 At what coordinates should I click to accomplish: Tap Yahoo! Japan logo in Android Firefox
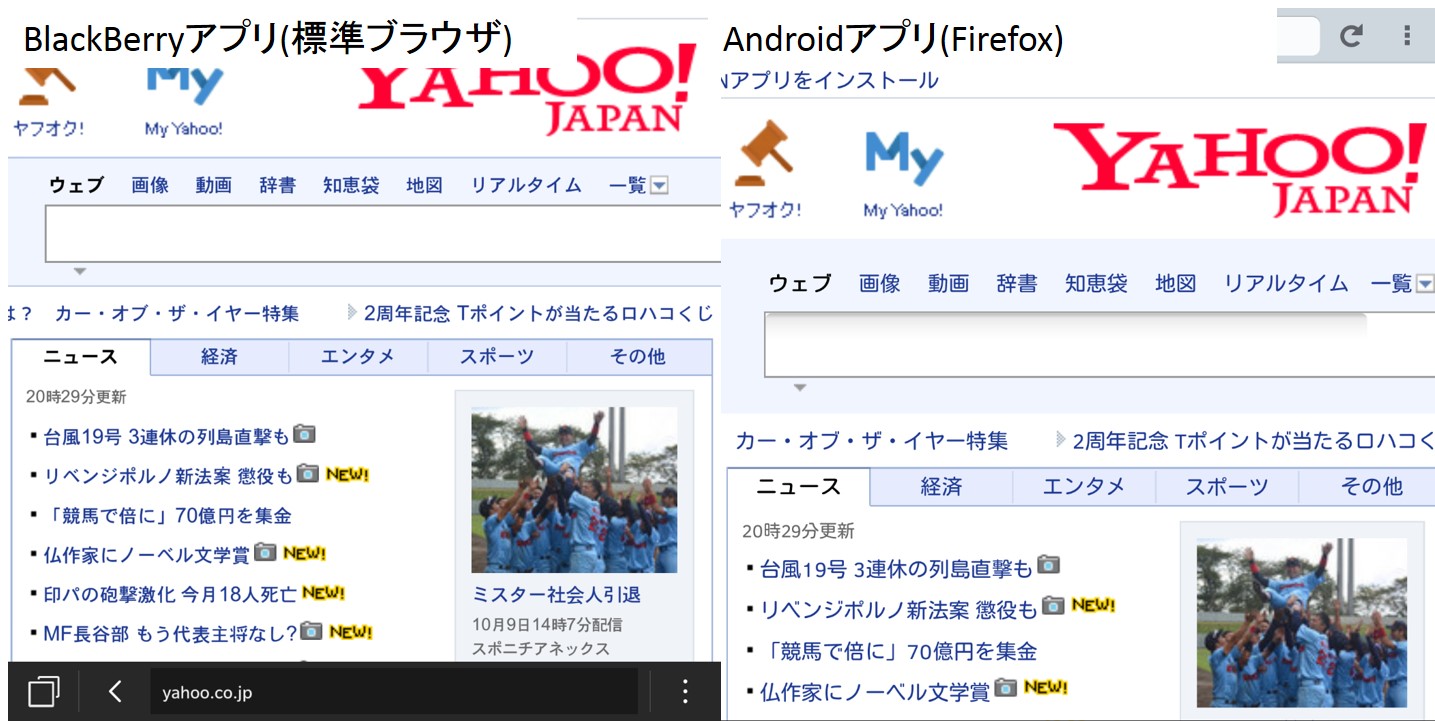click(x=1241, y=169)
